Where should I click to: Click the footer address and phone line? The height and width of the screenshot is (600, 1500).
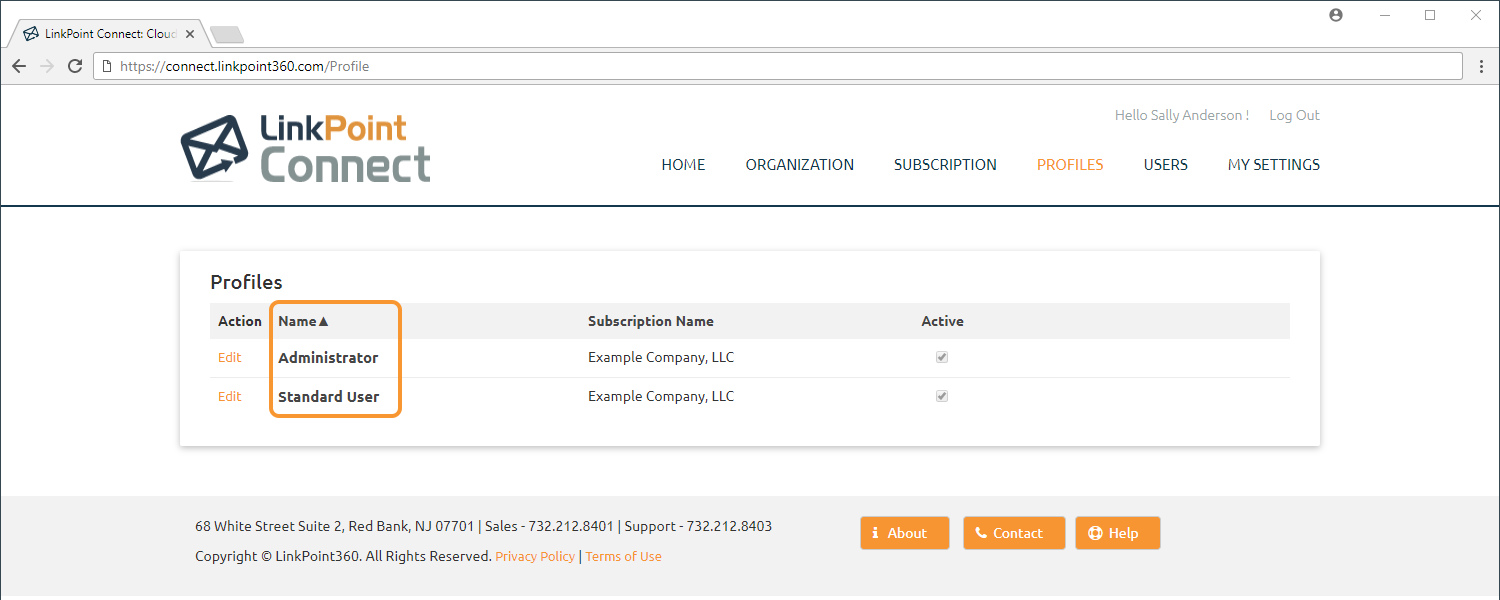tap(483, 526)
